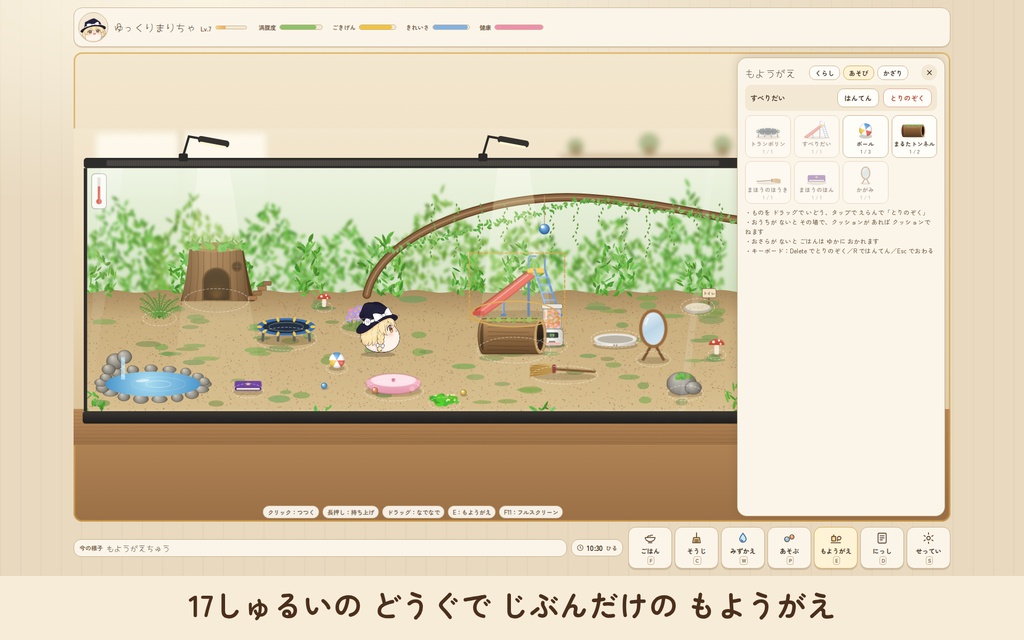Screen dimensions: 1024x640
Task: Click the F11：フルスクリーン hint chip
Action: coord(531,512)
